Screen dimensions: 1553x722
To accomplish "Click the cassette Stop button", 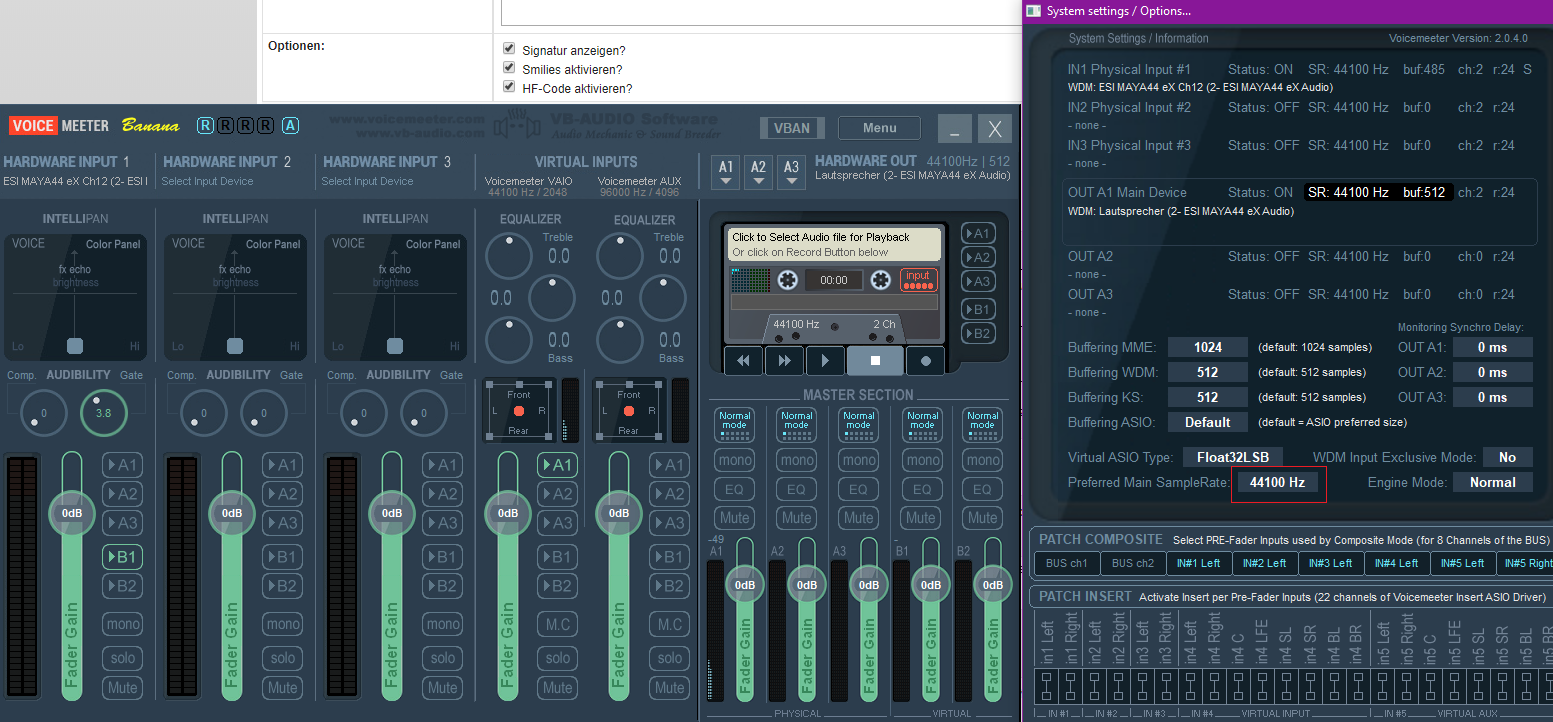I will [x=874, y=361].
